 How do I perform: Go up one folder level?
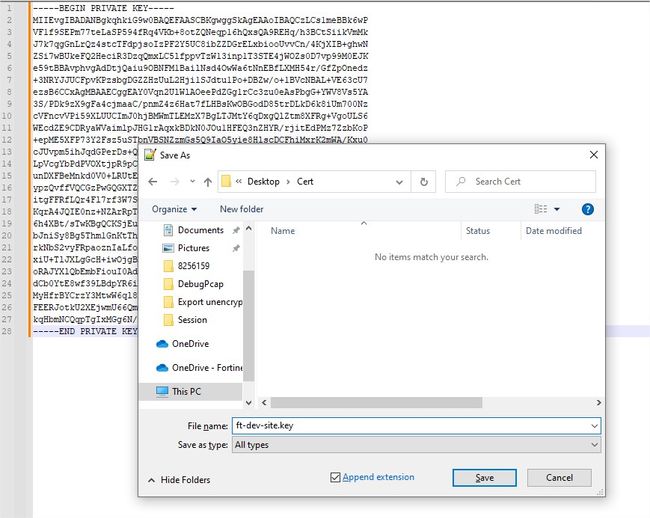coord(208,182)
